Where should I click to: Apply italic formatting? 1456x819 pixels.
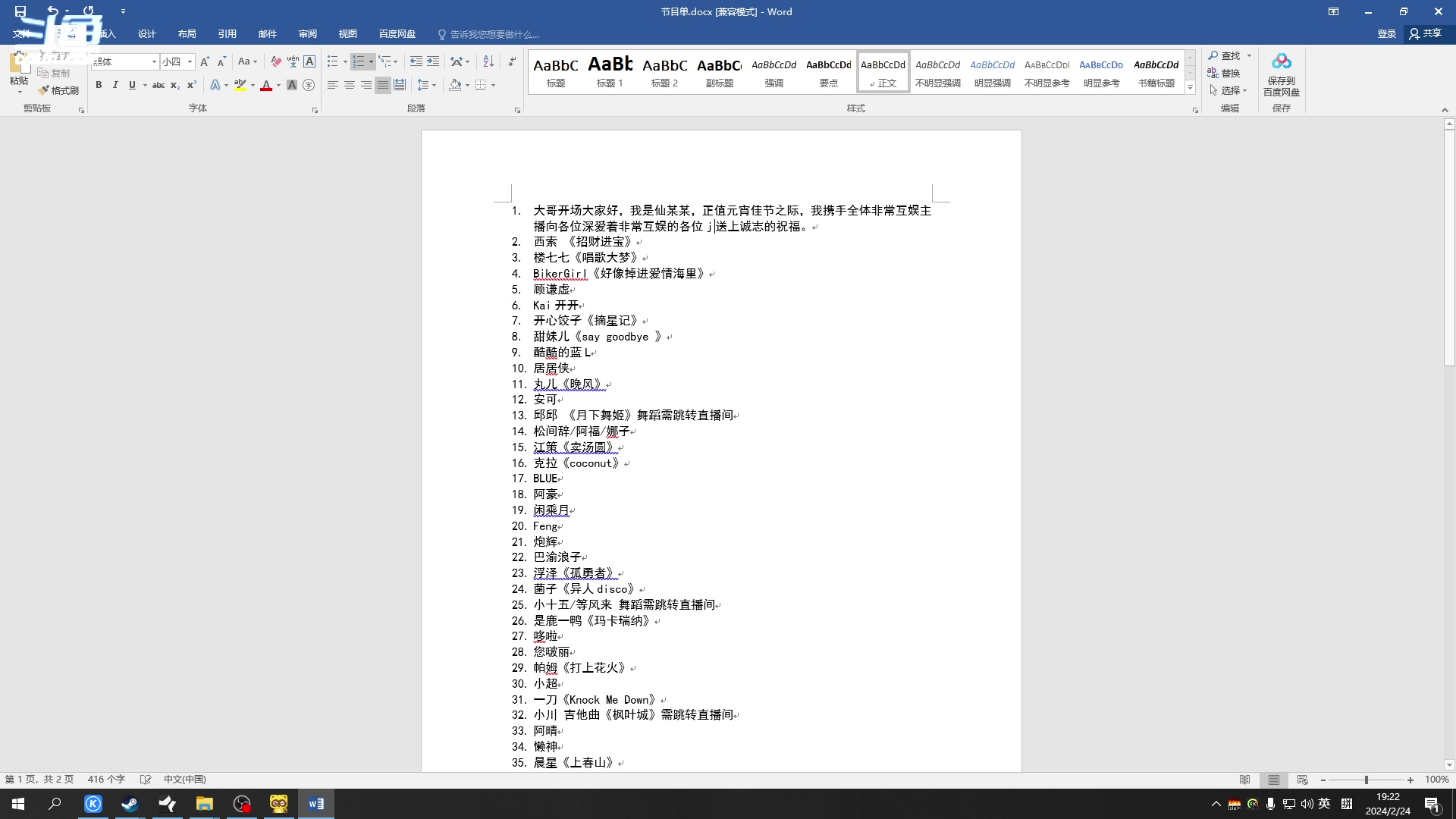pyautogui.click(x=115, y=85)
